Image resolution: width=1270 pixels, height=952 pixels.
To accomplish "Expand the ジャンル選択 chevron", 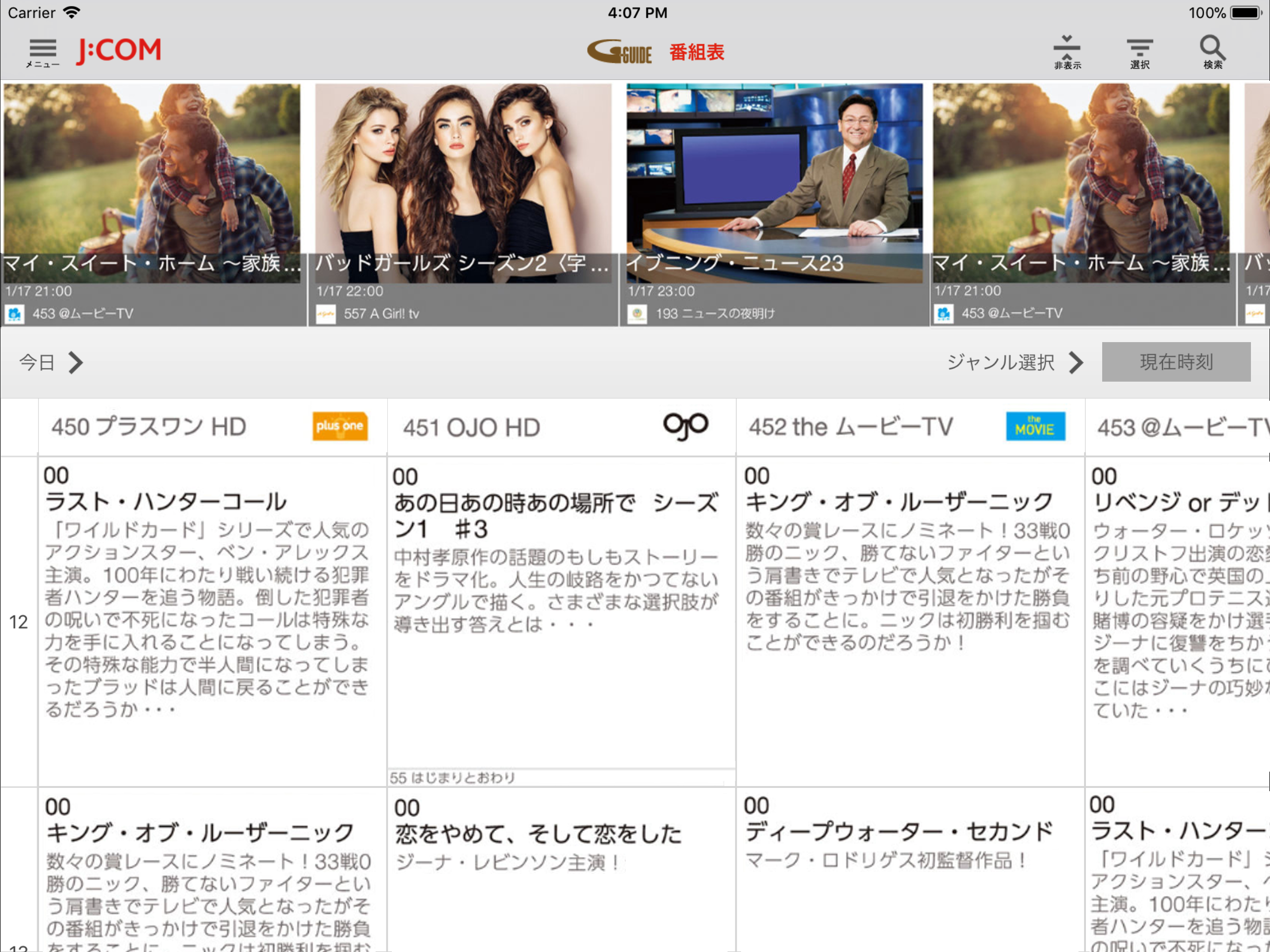I will coord(1076,362).
